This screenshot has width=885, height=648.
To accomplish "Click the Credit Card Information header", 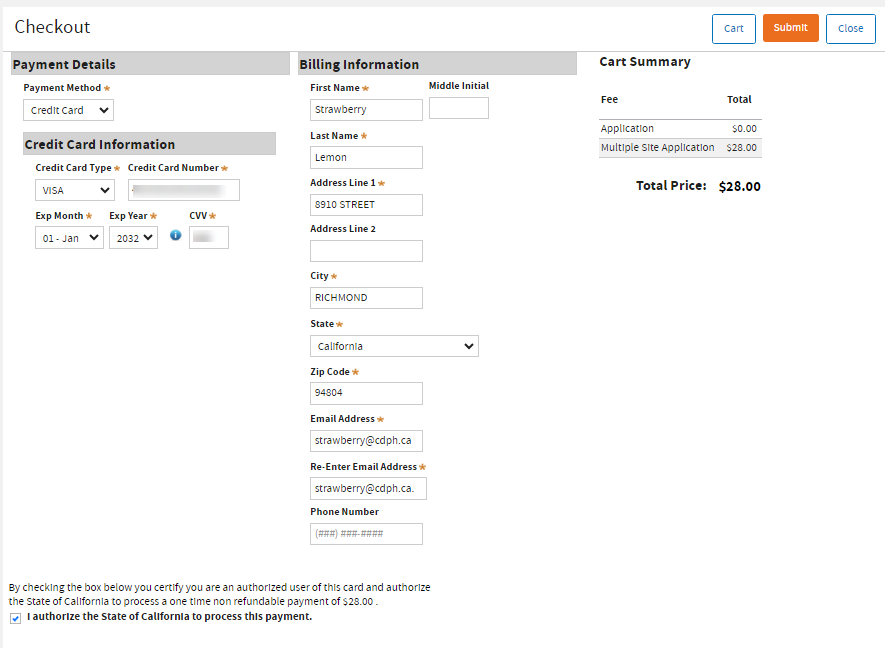I will click(150, 144).
